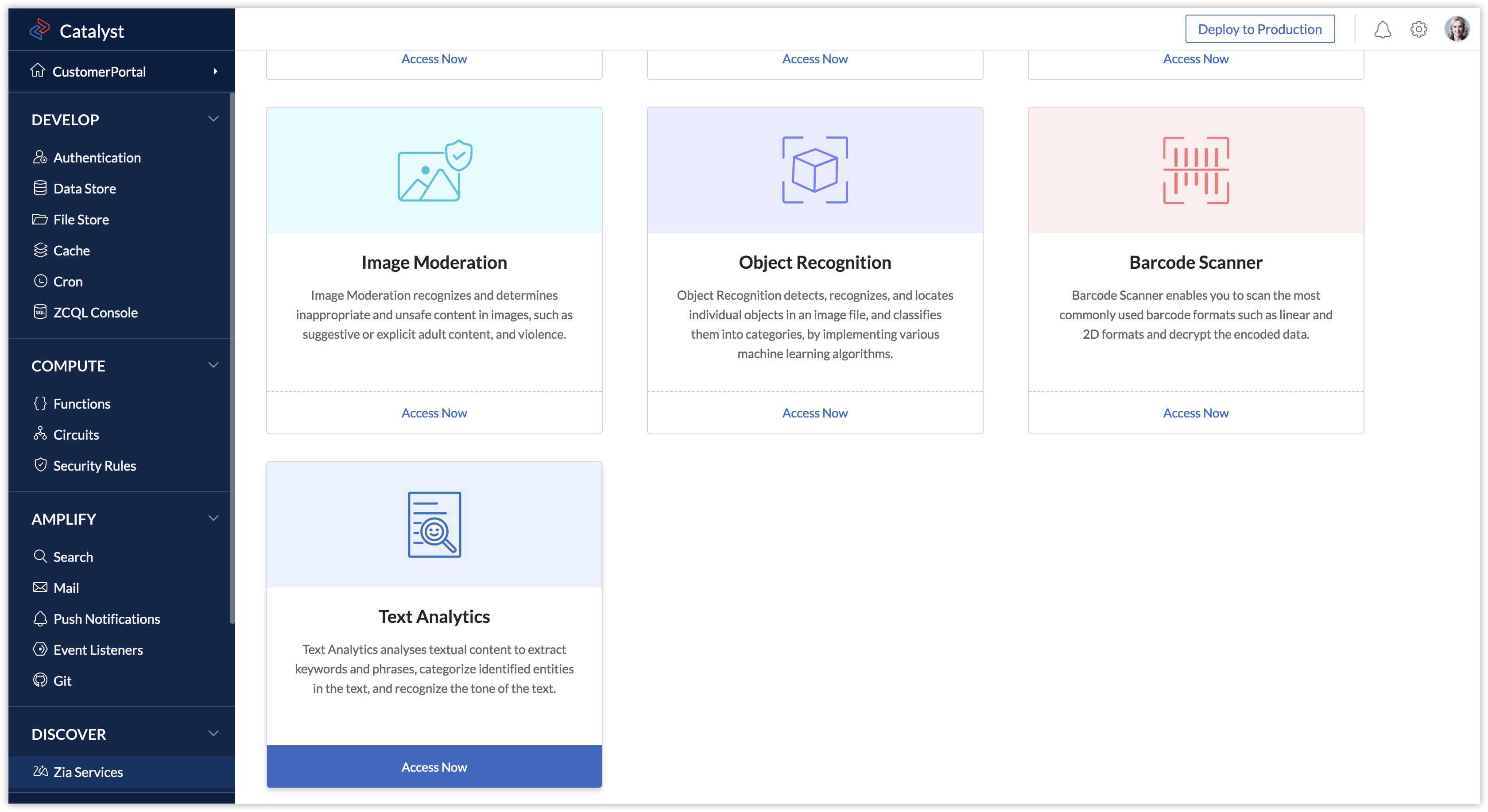Screen dimensions: 1488x812
Task: Select Zia Services in sidebar
Action: [x=88, y=772]
